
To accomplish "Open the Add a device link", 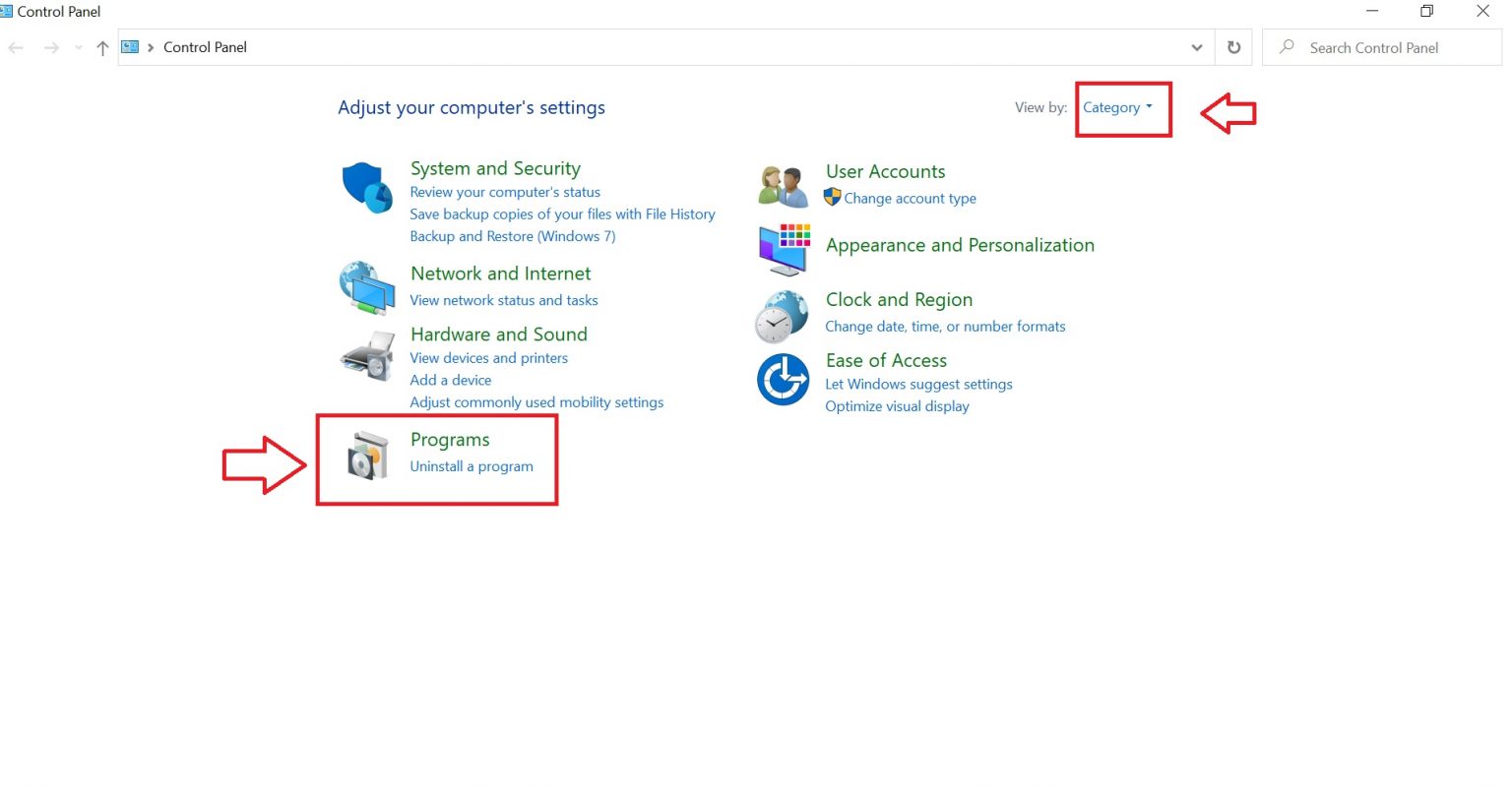I will point(450,380).
